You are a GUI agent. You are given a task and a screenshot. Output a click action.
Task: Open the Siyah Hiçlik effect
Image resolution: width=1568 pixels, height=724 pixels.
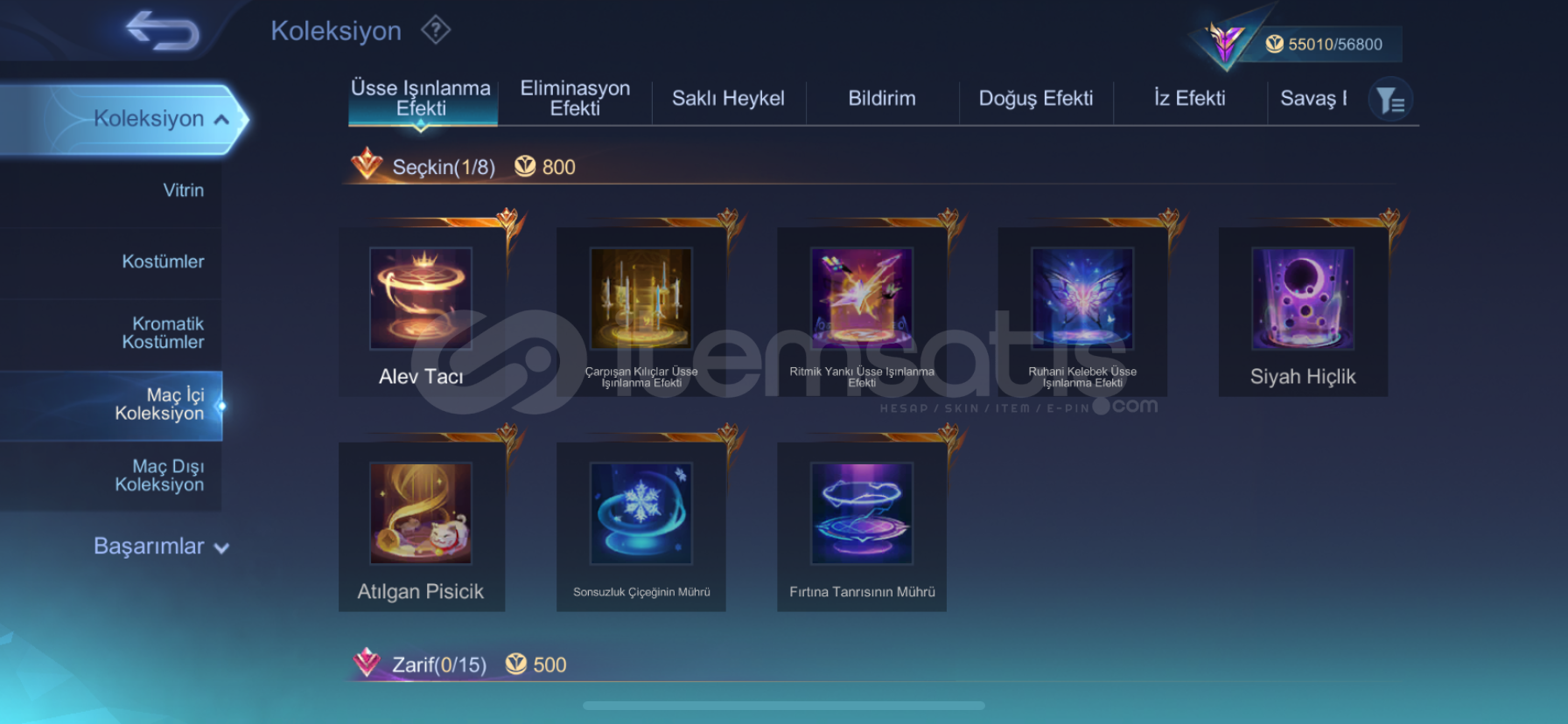coord(1303,312)
